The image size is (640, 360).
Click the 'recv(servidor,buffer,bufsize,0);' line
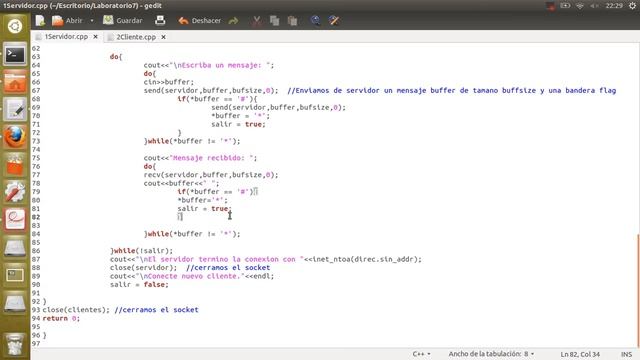pyautogui.click(x=211, y=175)
